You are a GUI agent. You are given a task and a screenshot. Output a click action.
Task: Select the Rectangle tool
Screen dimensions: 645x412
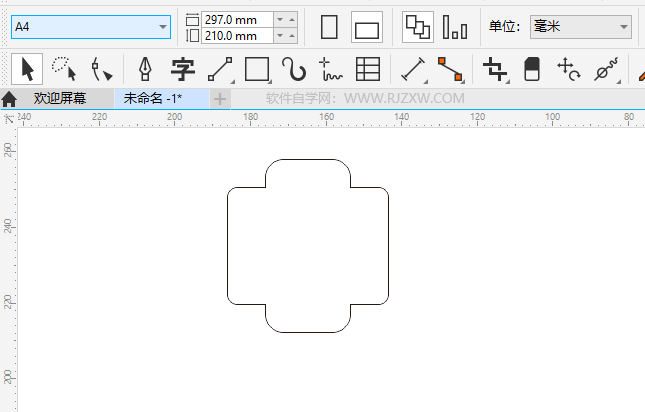(257, 69)
